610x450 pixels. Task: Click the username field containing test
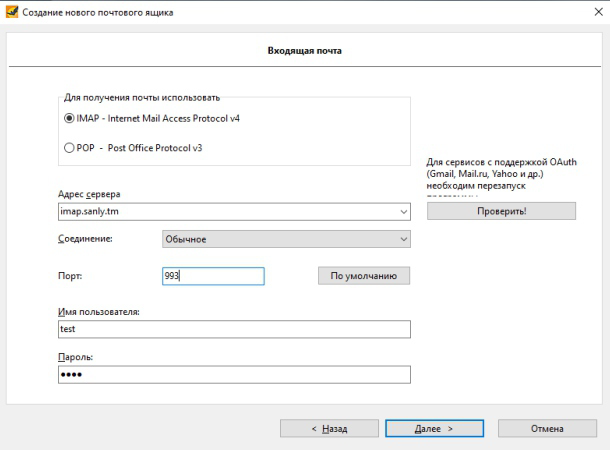[x=234, y=329]
